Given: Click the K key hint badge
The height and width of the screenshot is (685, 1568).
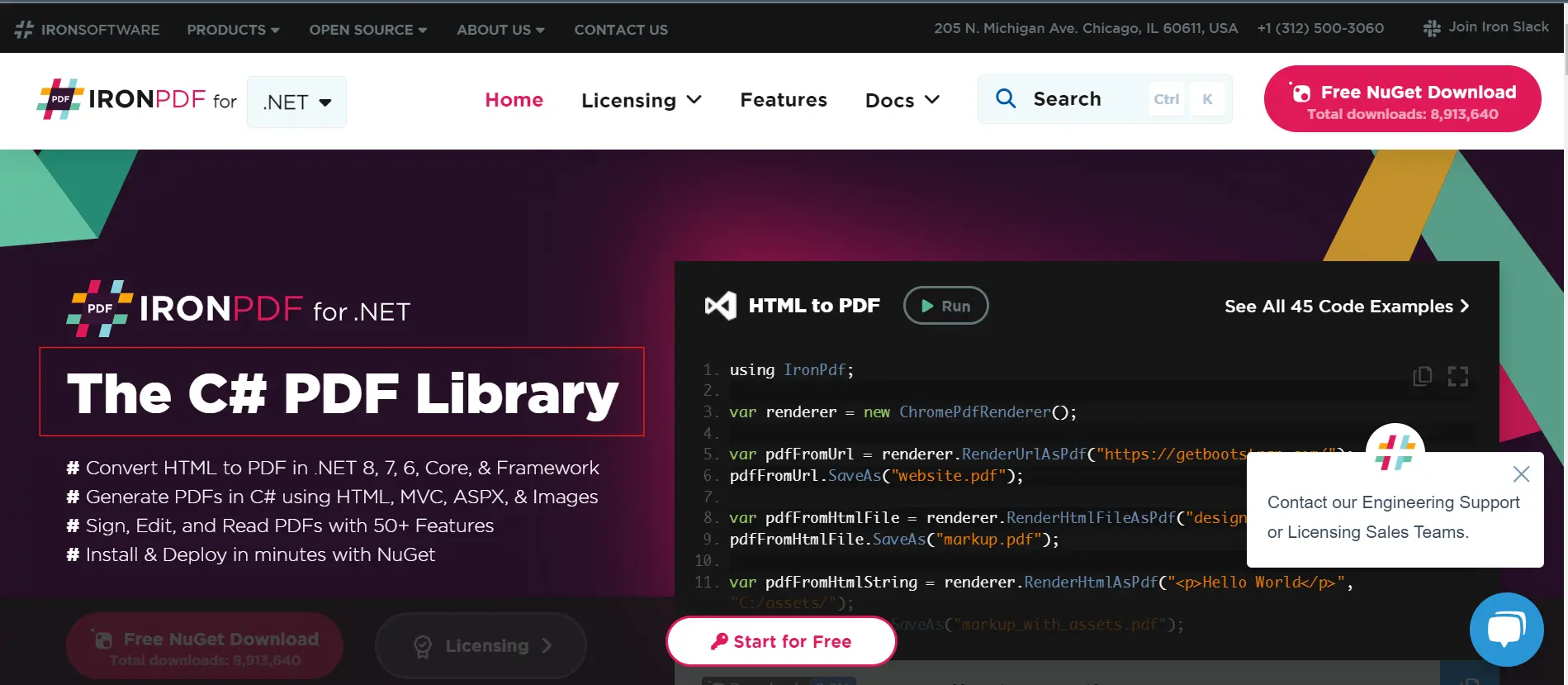Looking at the screenshot, I should tap(1207, 99).
